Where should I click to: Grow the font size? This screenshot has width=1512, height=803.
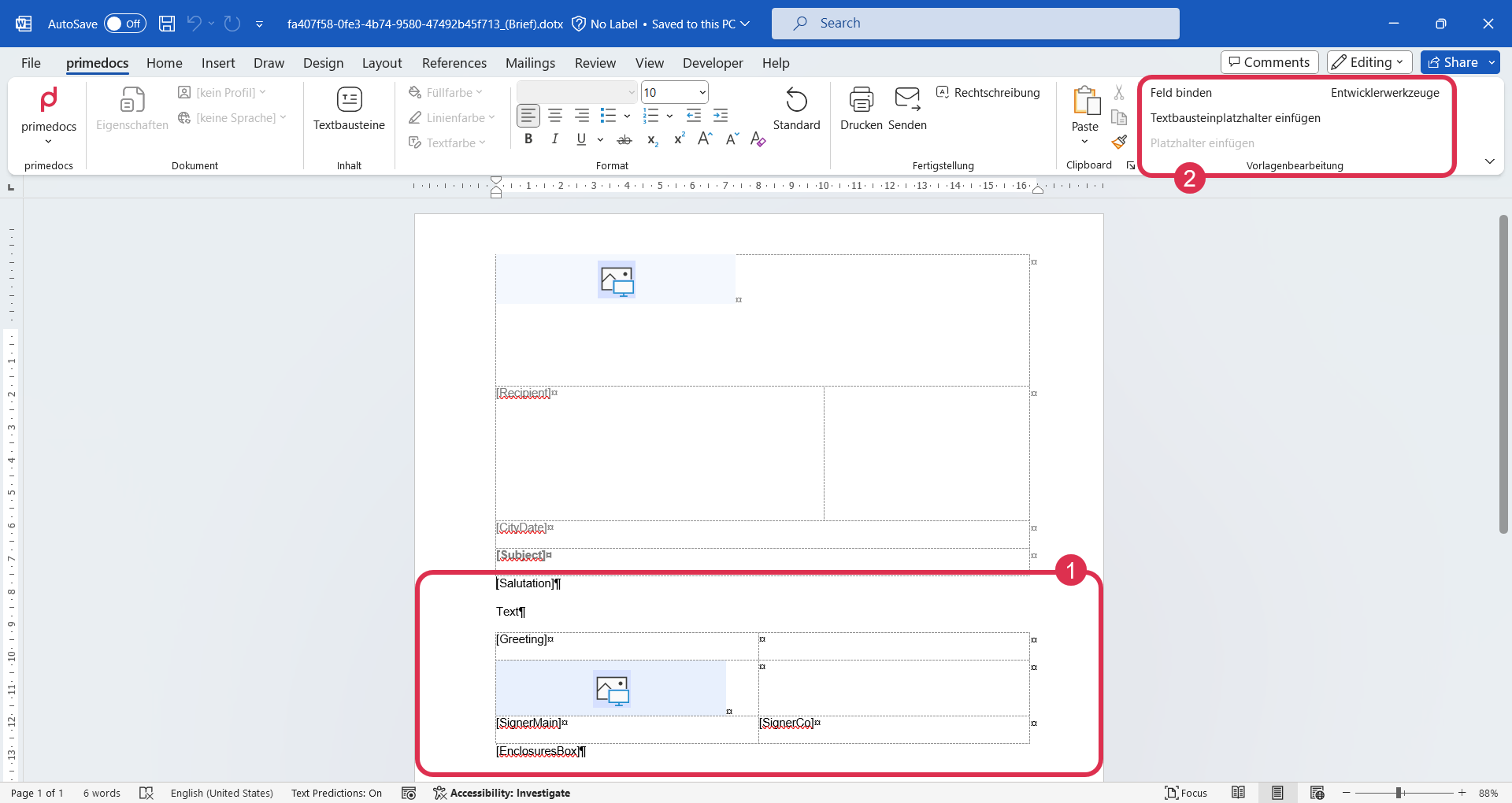(706, 139)
